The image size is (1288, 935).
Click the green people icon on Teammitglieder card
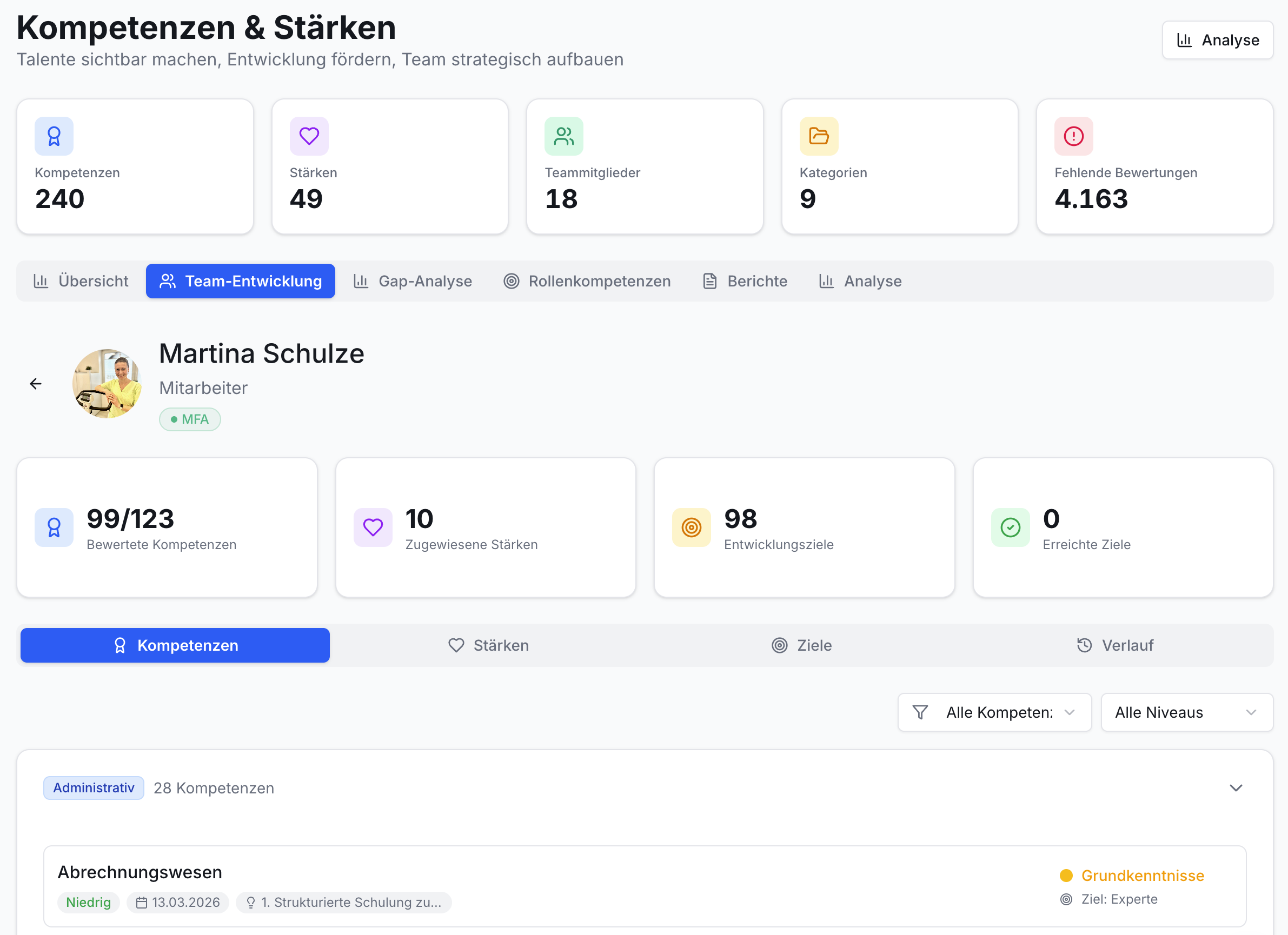click(x=564, y=136)
